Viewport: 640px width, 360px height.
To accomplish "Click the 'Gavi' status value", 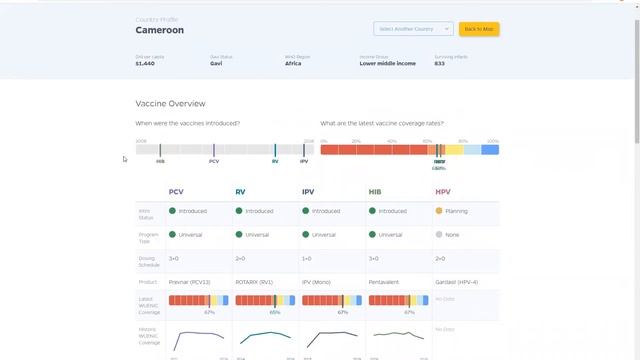I will 216,64.
